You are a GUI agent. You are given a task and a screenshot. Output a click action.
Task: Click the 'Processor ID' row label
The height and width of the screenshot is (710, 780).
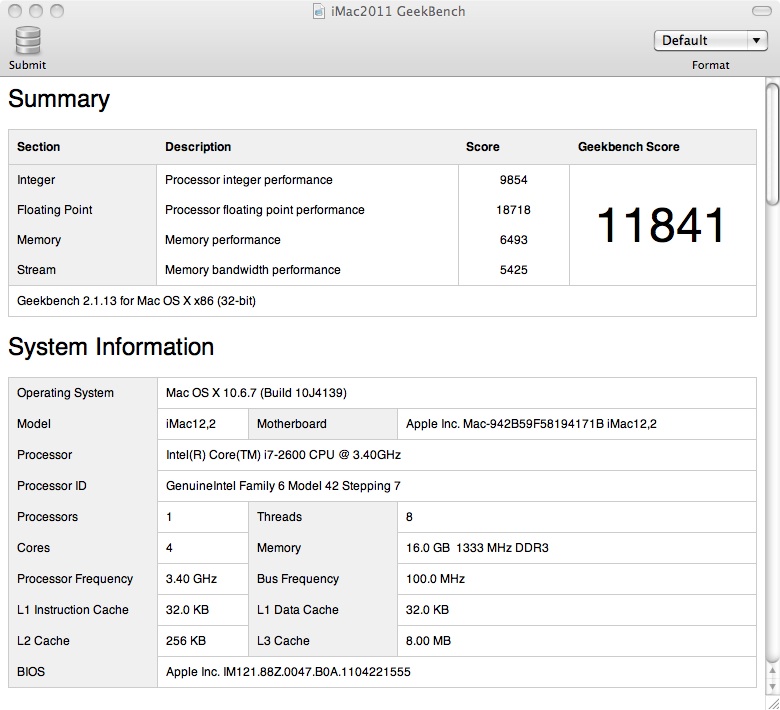pos(52,486)
